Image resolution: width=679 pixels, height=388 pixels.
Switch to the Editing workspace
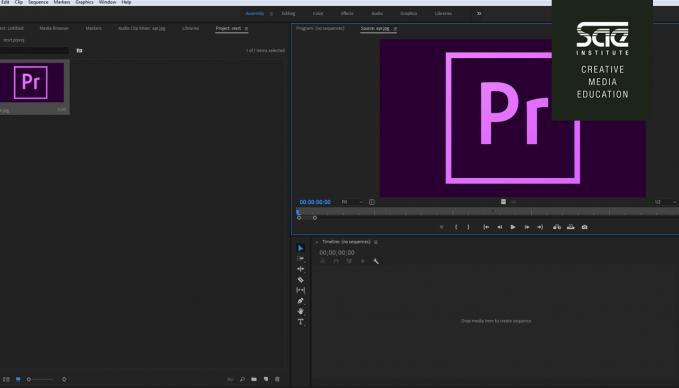(288, 13)
